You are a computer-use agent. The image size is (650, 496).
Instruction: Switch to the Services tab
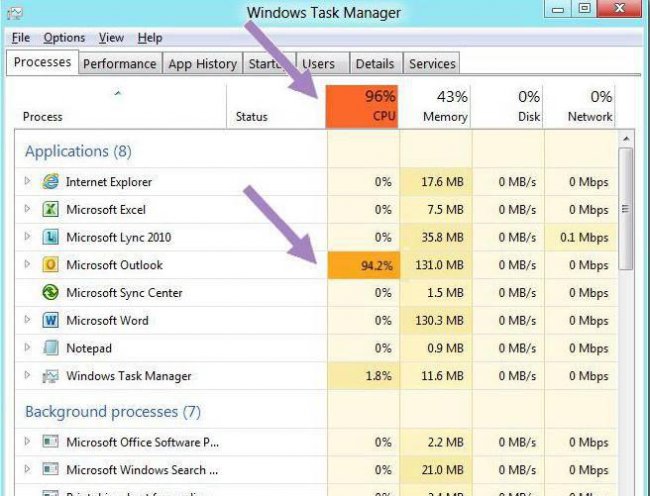[432, 64]
